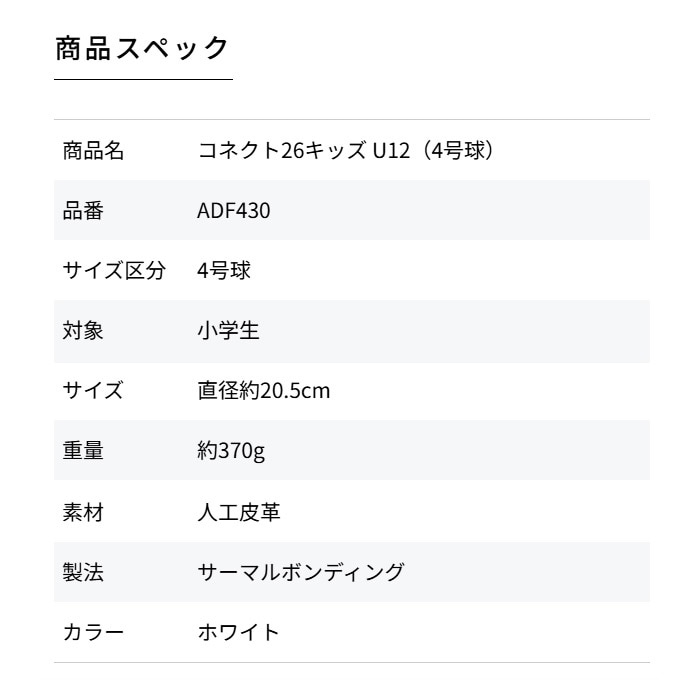The height and width of the screenshot is (700, 700).
Task: Click the product name コネクト26キッズ U12 value
Action: 347,151
